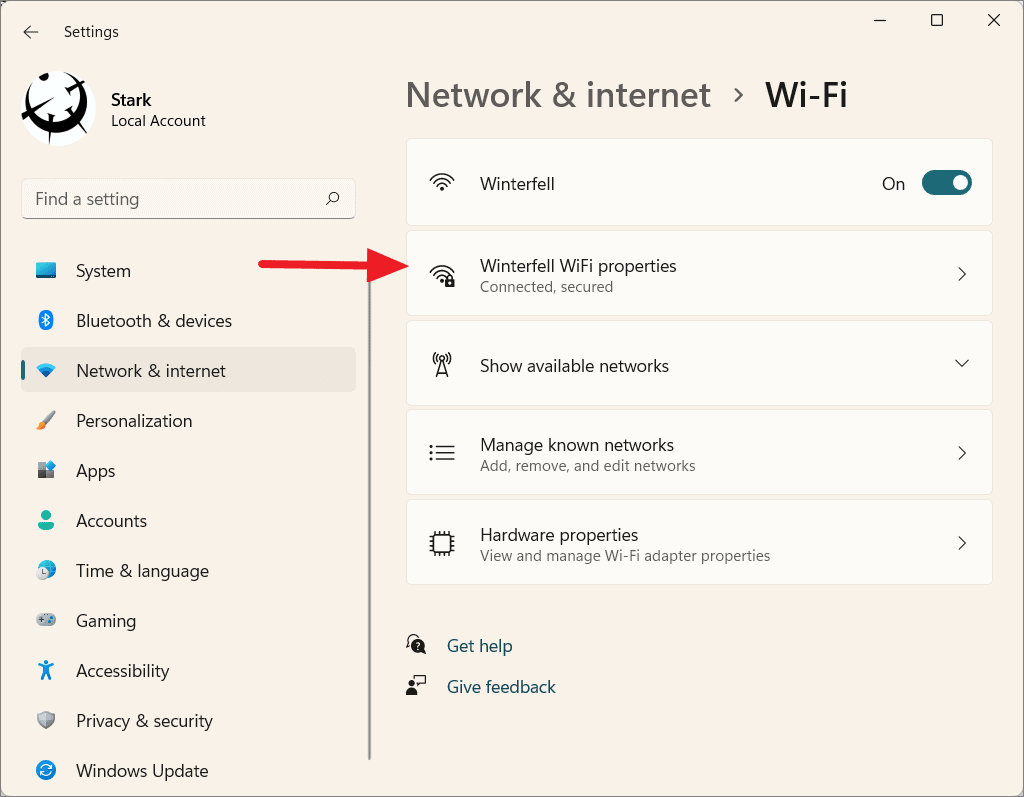
Task: Click the Give feedback link
Action: point(500,686)
